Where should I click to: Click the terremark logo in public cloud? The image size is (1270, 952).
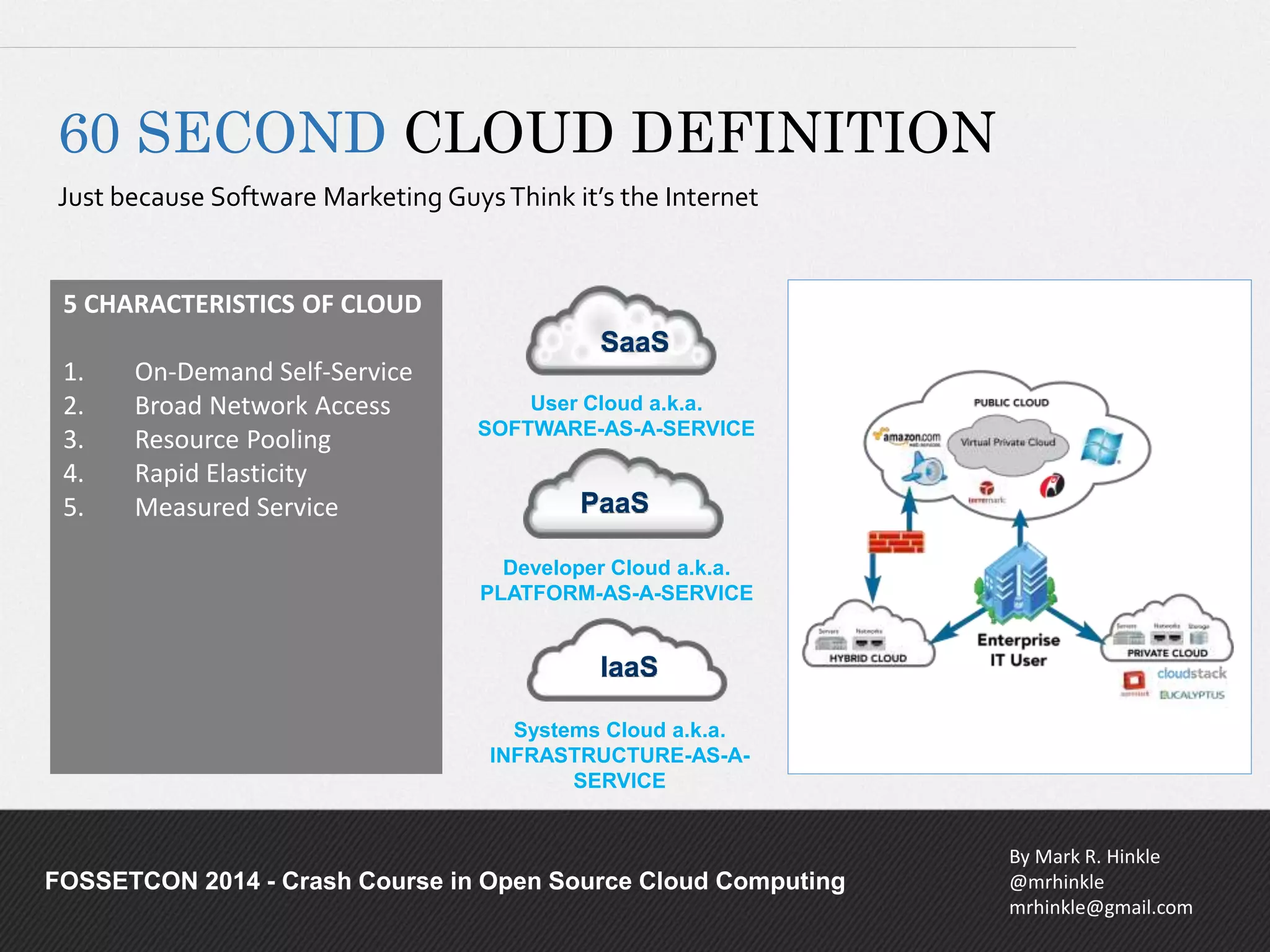[x=987, y=493]
